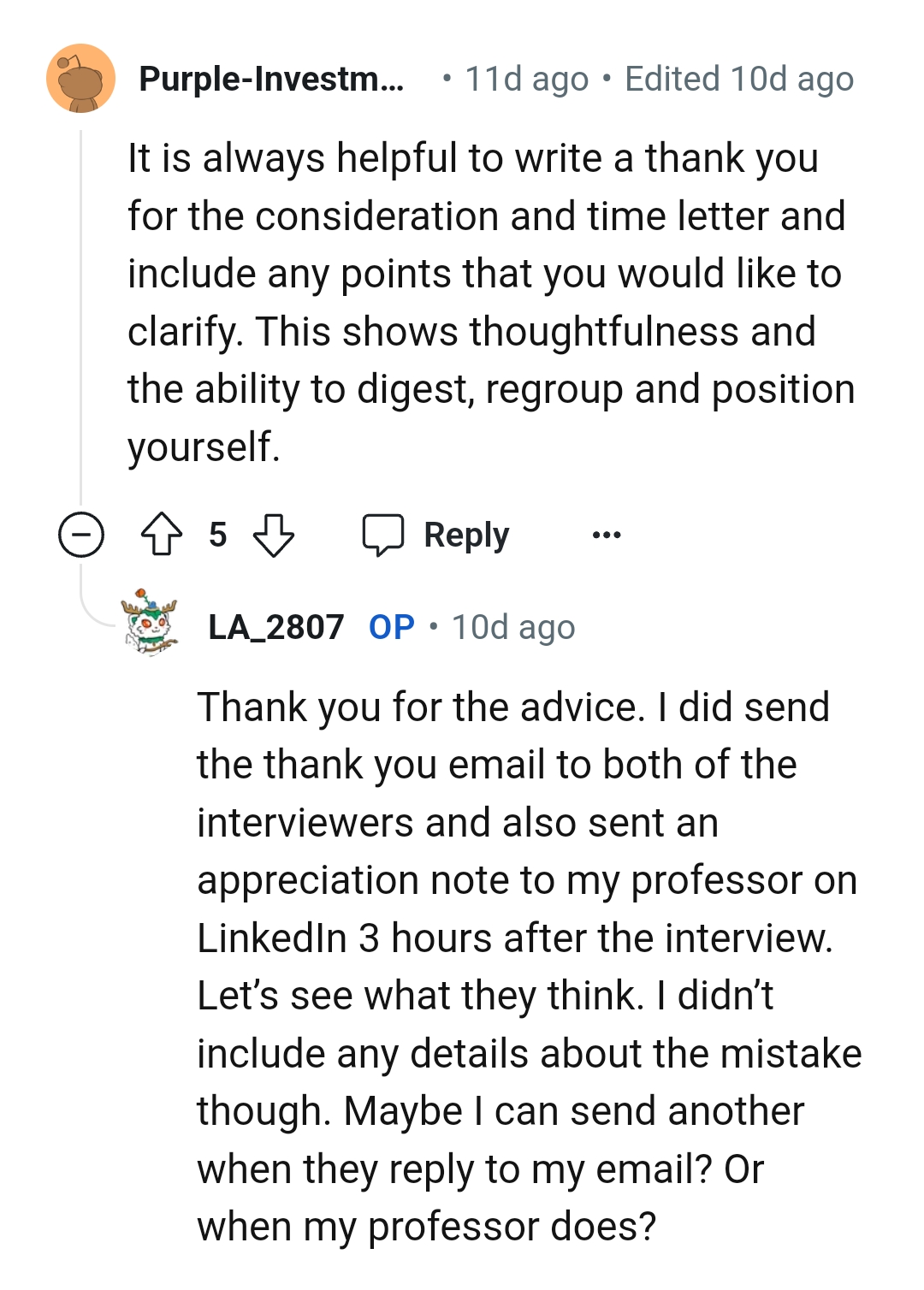Click the vote count showing 5

tap(218, 536)
